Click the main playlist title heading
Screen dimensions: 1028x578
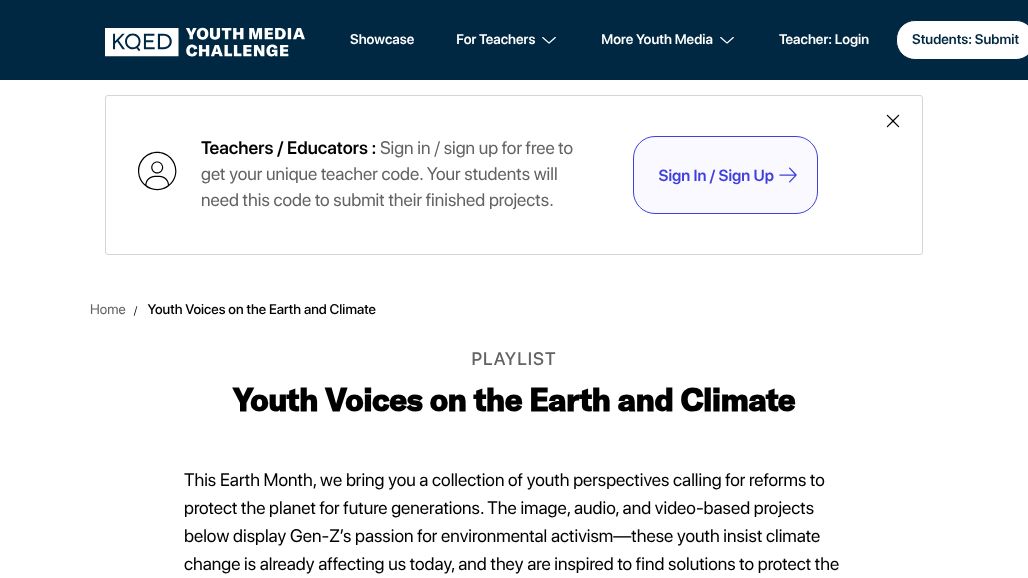[513, 400]
